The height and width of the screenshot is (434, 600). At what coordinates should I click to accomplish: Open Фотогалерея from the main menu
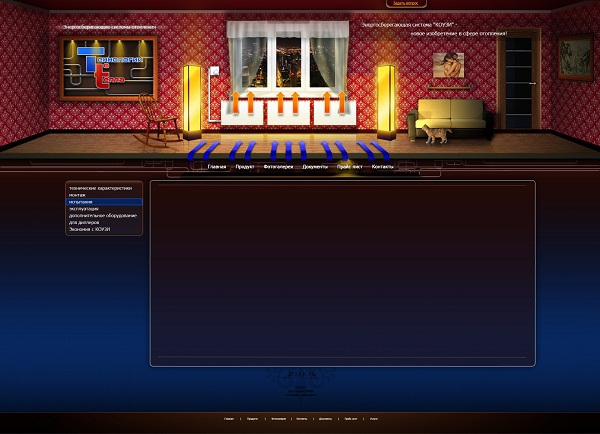click(x=278, y=166)
